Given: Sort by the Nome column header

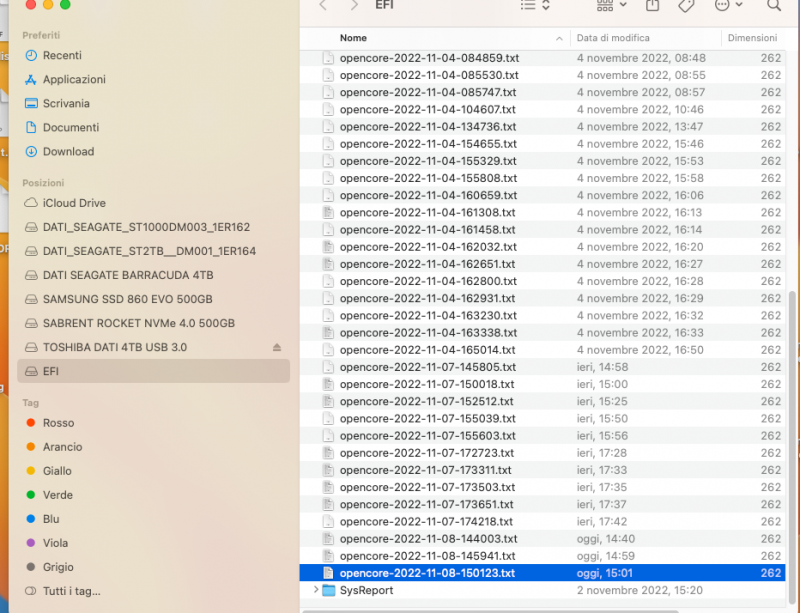Looking at the screenshot, I should point(353,38).
